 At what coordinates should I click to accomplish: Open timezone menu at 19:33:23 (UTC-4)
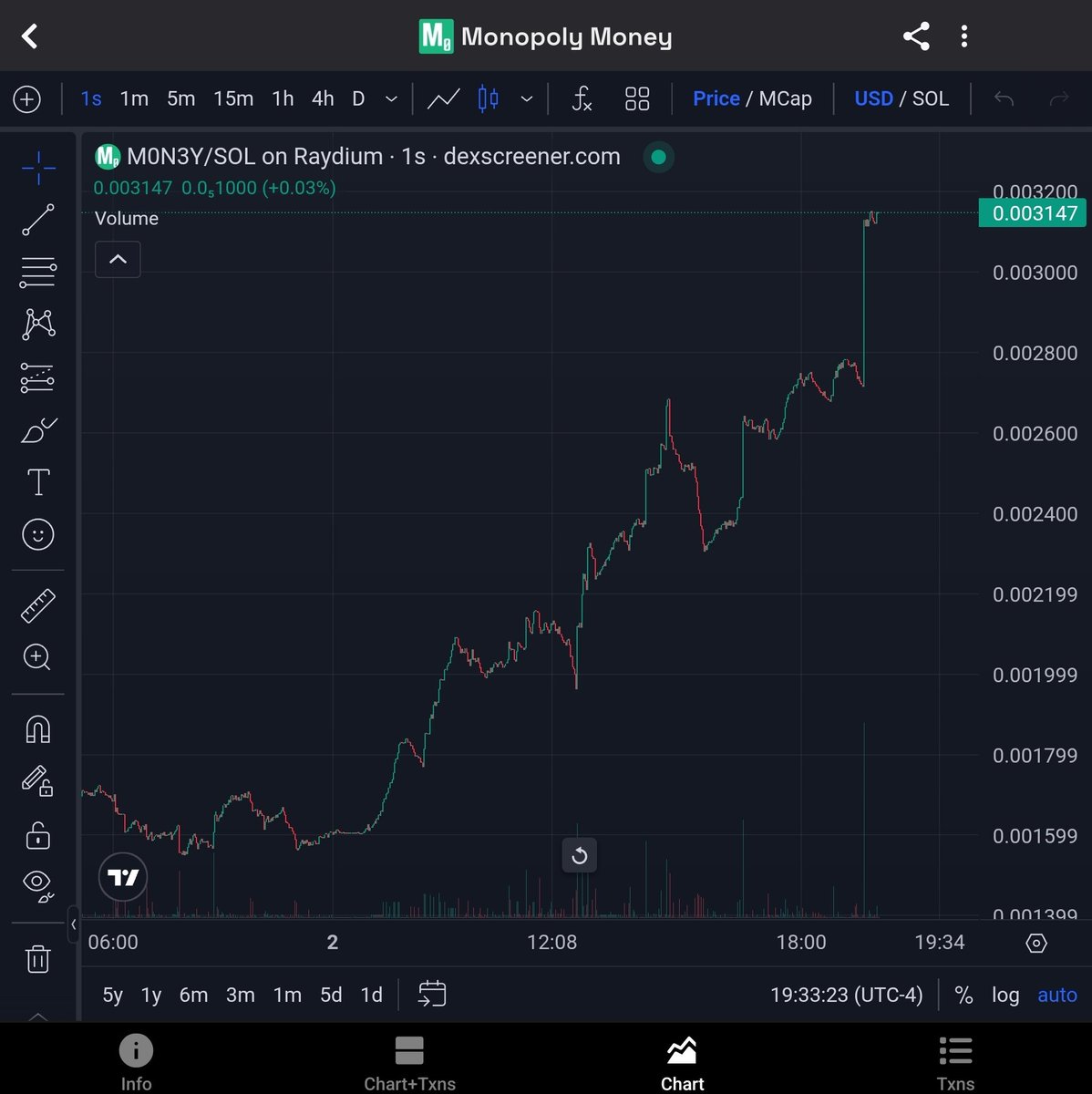coord(846,995)
